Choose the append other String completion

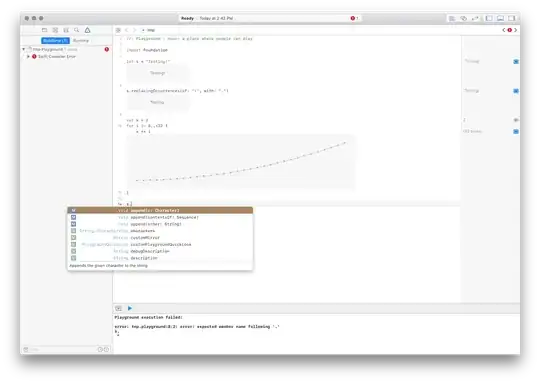[x=160, y=224]
